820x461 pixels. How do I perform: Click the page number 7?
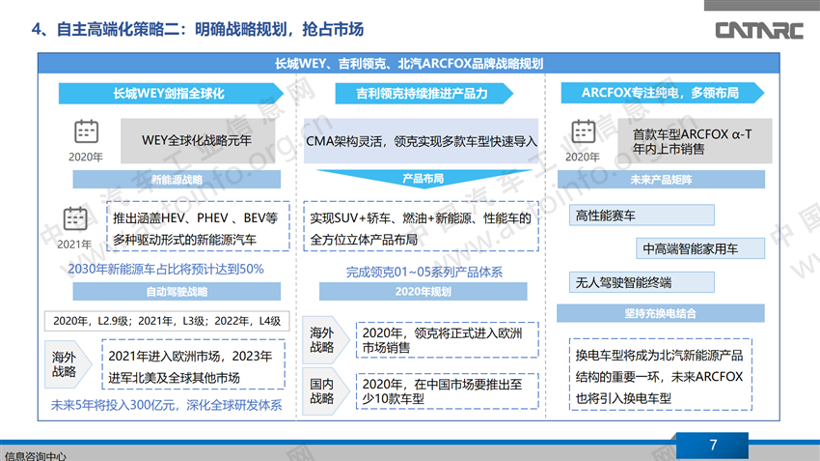pos(713,445)
